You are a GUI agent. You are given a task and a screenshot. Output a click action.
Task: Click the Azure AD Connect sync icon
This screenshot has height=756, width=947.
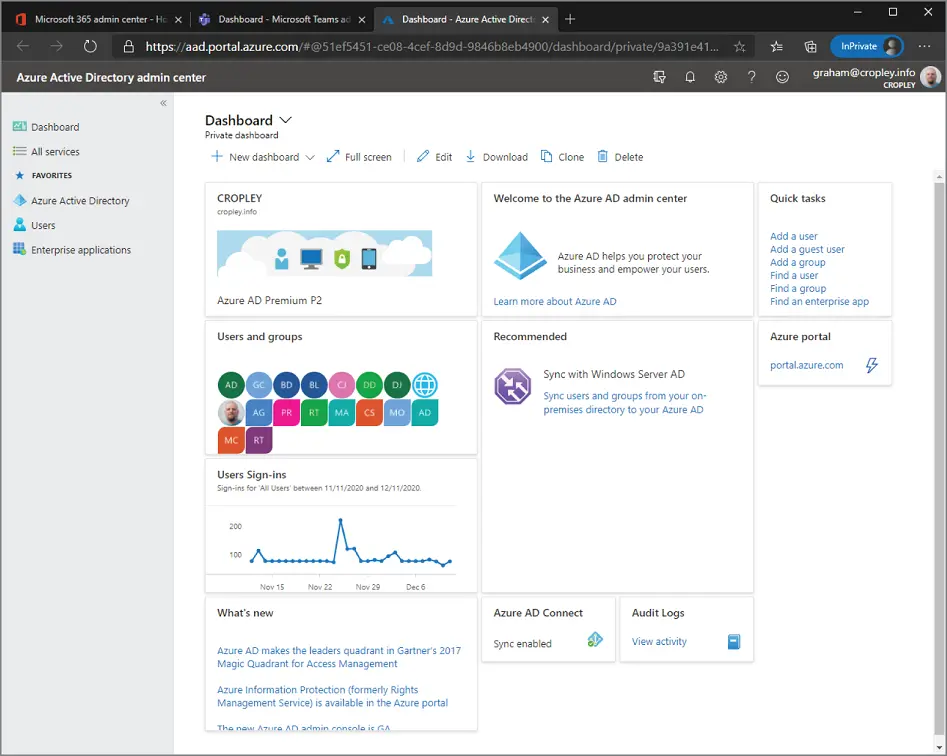pyautogui.click(x=595, y=641)
